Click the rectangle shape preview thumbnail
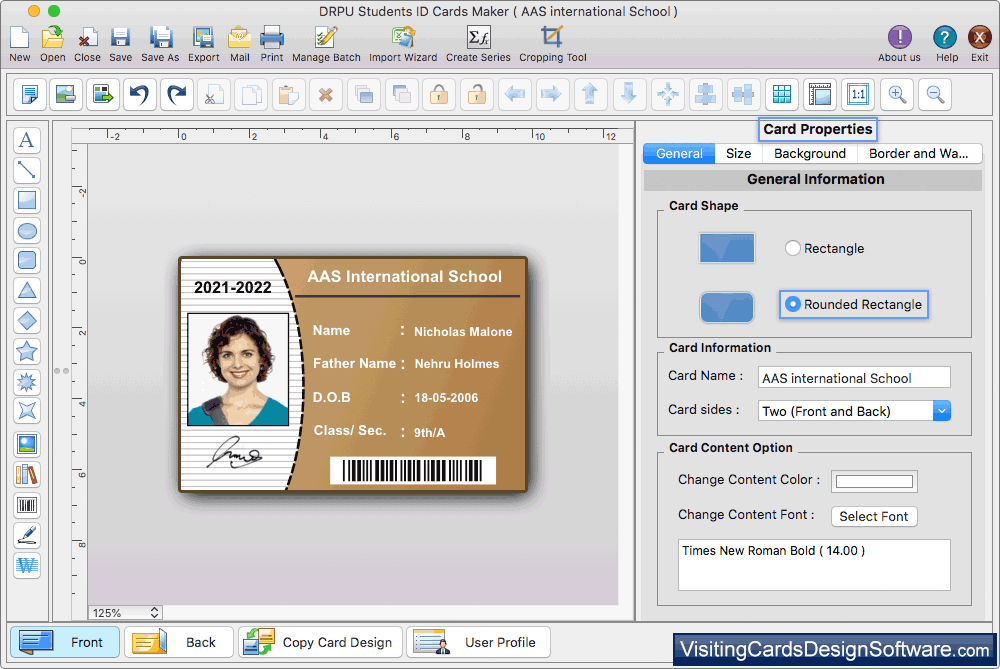 (x=726, y=248)
